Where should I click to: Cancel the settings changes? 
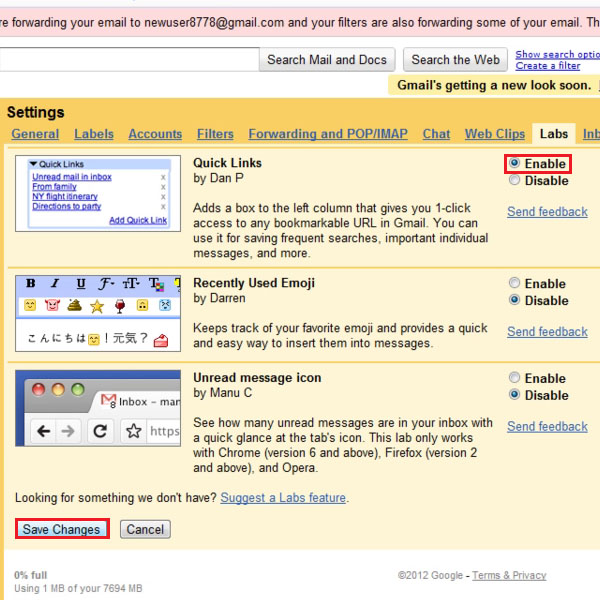coord(145,529)
